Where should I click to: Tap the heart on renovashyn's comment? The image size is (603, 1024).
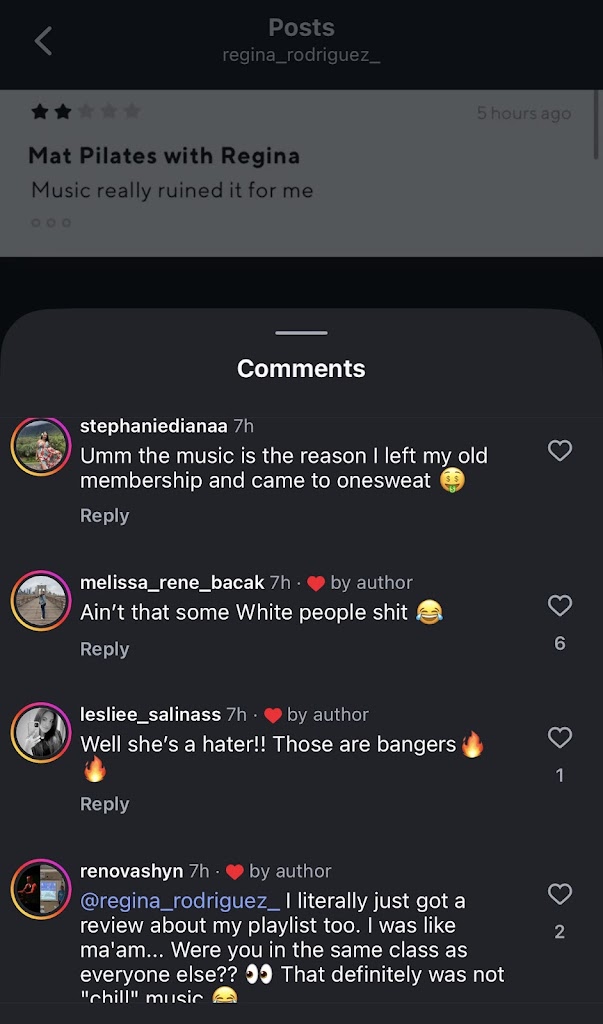click(560, 894)
